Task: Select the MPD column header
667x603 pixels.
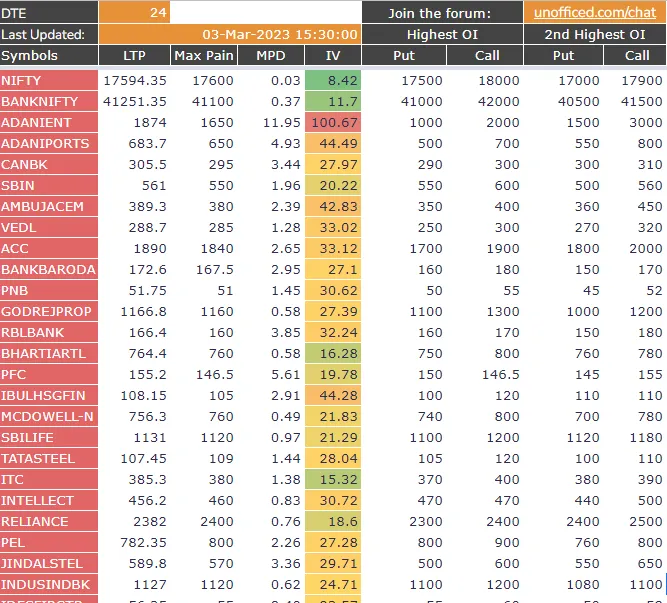Action: click(270, 56)
